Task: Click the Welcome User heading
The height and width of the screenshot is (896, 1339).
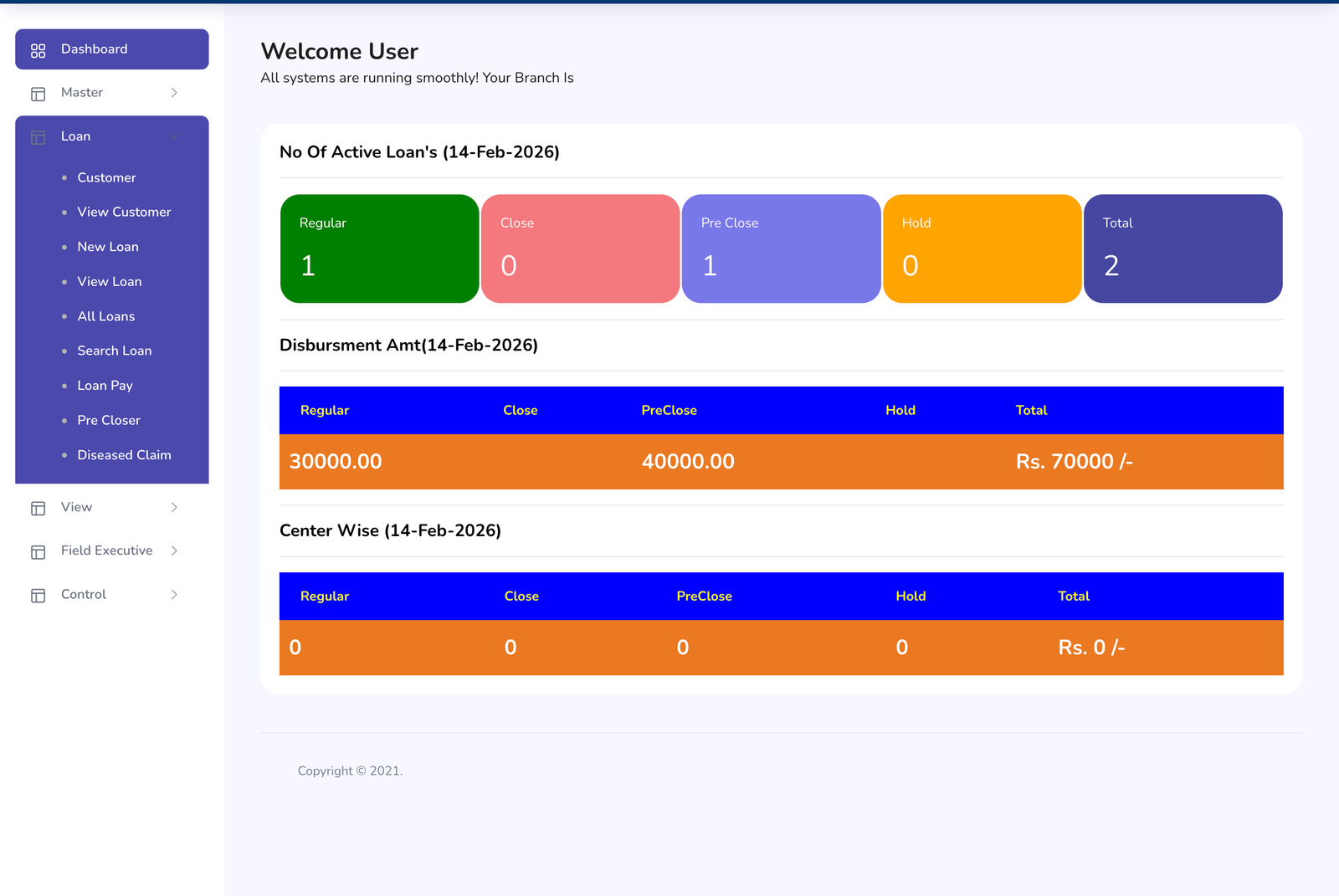Action: click(x=340, y=52)
